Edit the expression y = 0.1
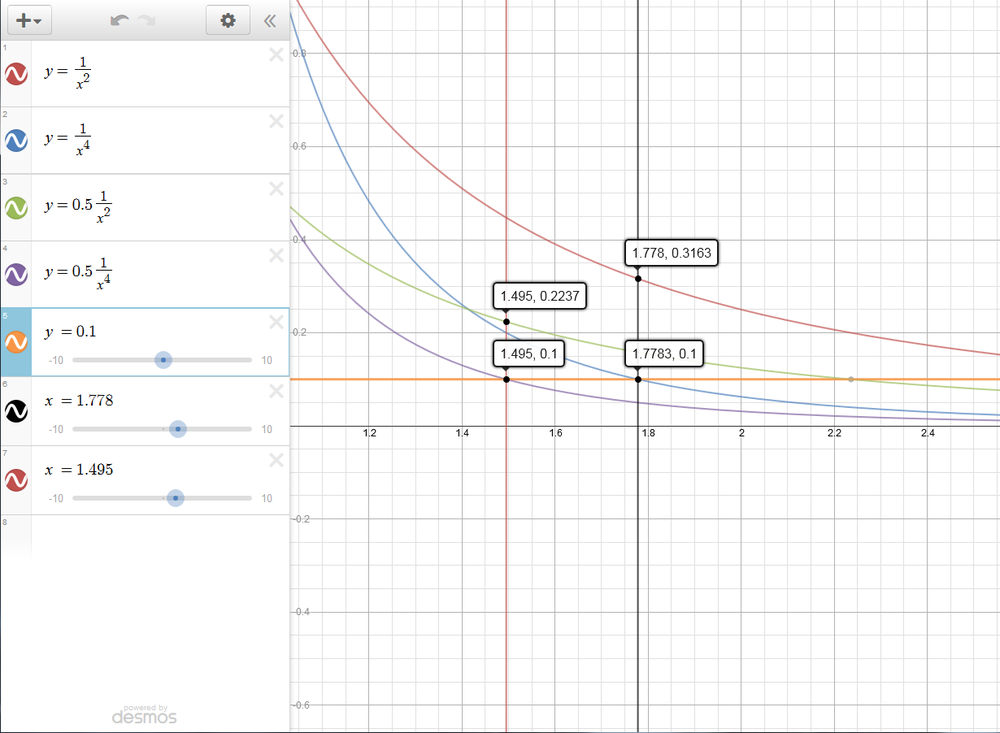The image size is (1000, 733). [x=70, y=332]
